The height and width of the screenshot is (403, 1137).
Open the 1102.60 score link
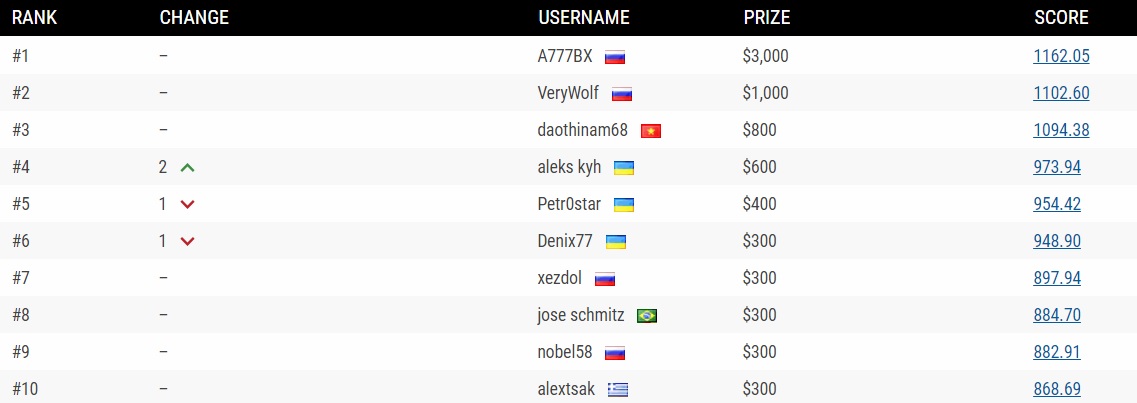(1061, 93)
